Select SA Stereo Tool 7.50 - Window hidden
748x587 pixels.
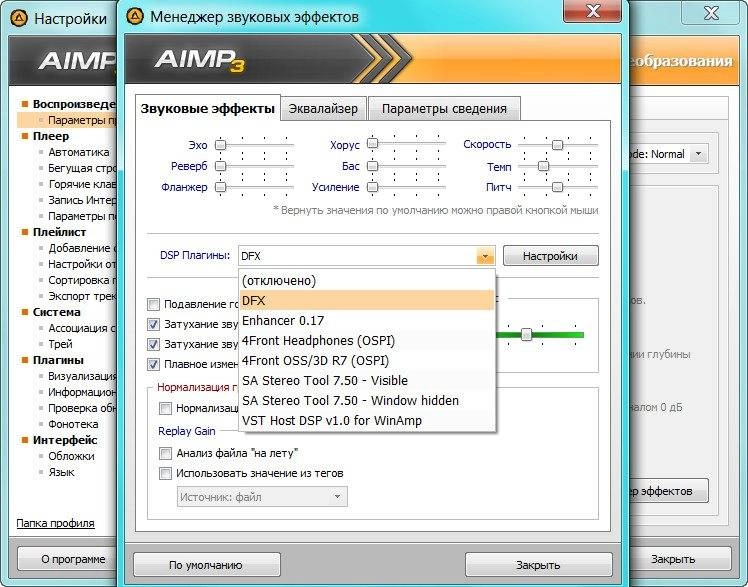[367, 401]
